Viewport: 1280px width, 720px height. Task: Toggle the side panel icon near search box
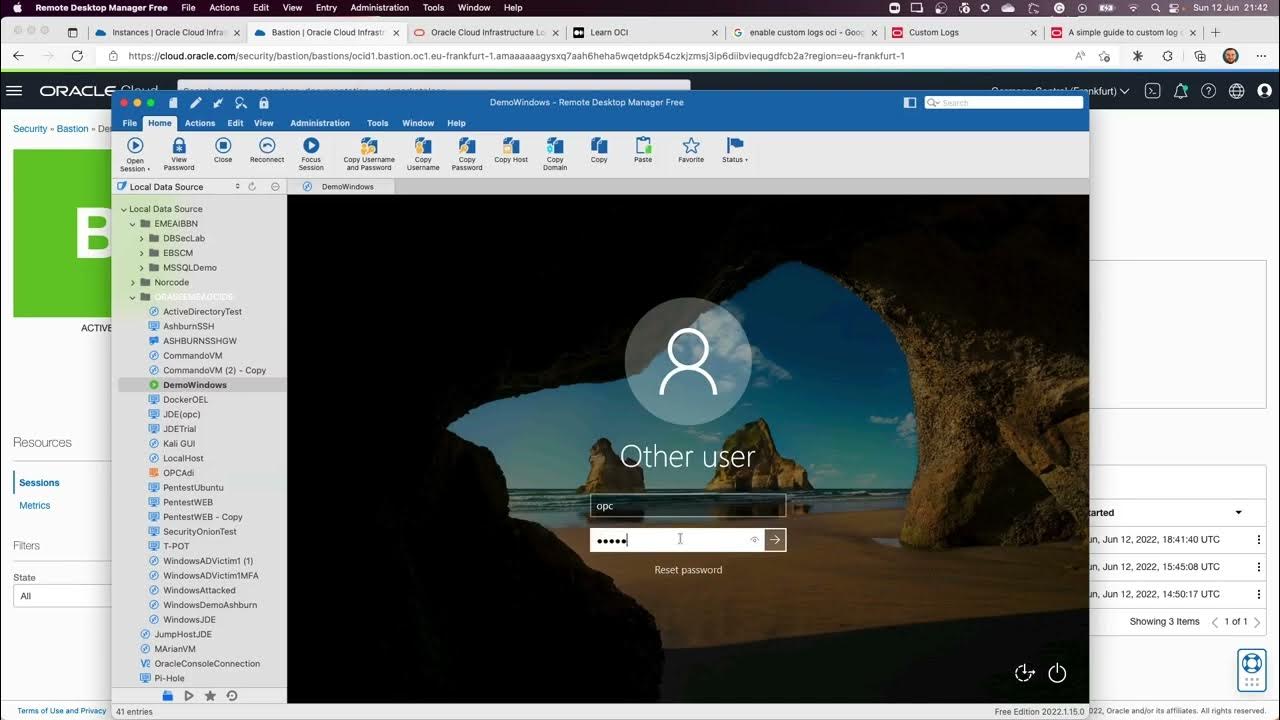point(910,102)
